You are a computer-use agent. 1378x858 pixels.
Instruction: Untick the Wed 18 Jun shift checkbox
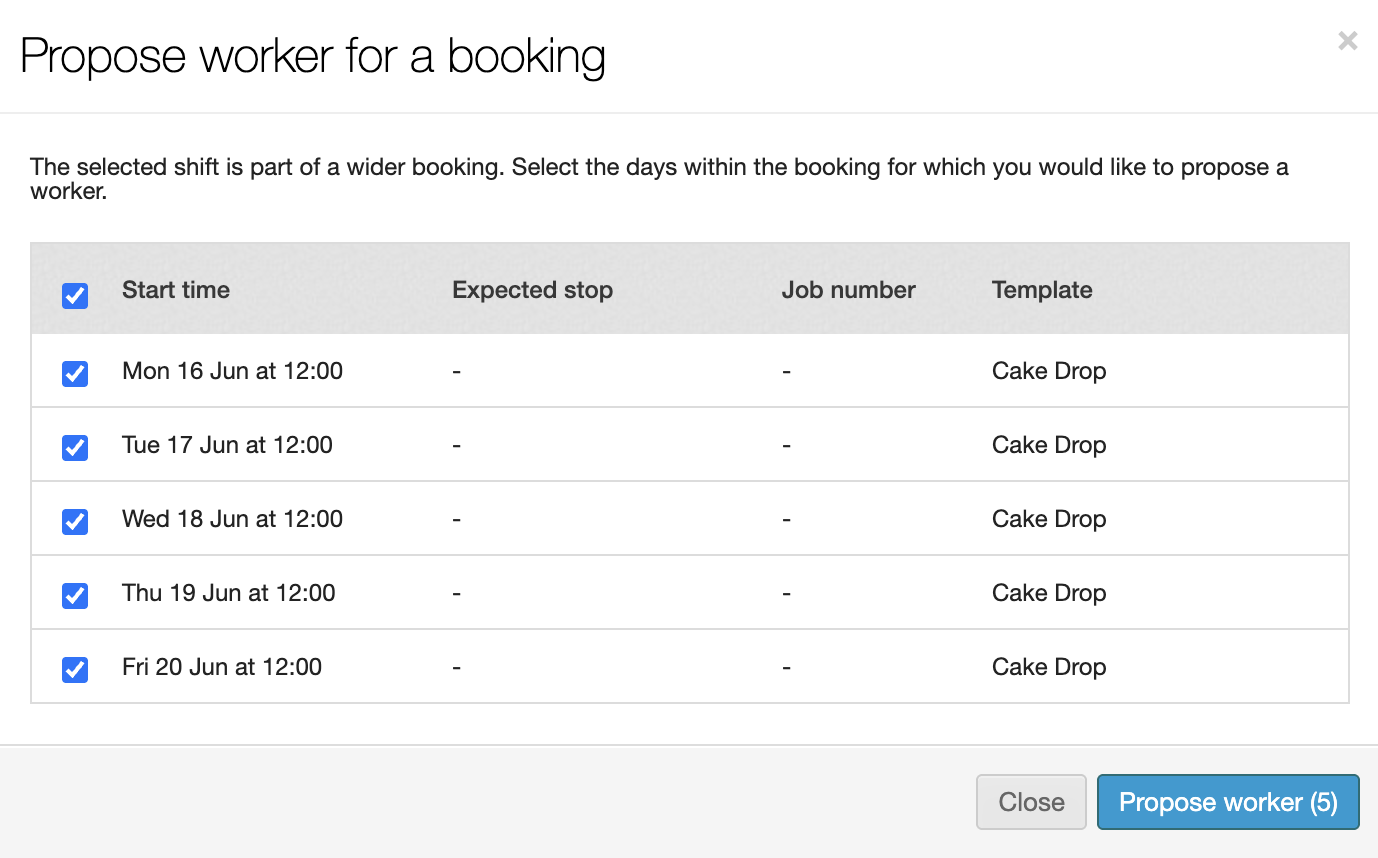pyautogui.click(x=75, y=521)
